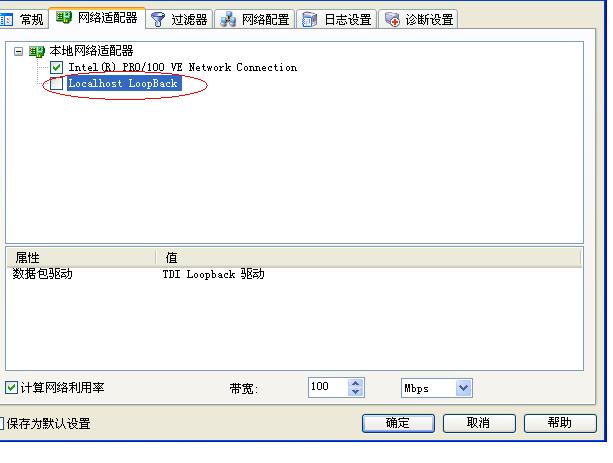
Task: Select the TDI Loopback 驱动 value
Action: 213,274
